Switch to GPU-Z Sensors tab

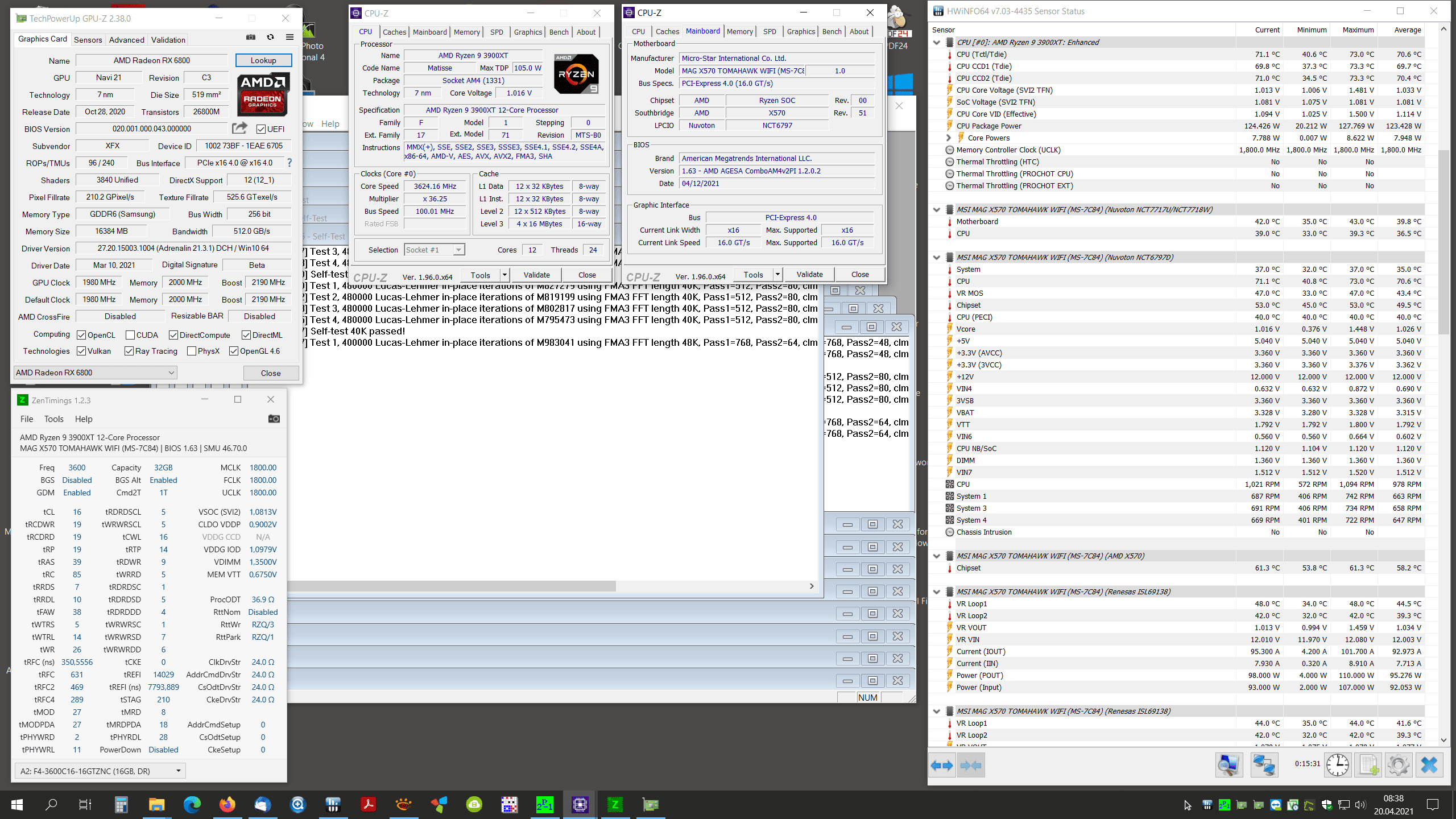click(88, 40)
